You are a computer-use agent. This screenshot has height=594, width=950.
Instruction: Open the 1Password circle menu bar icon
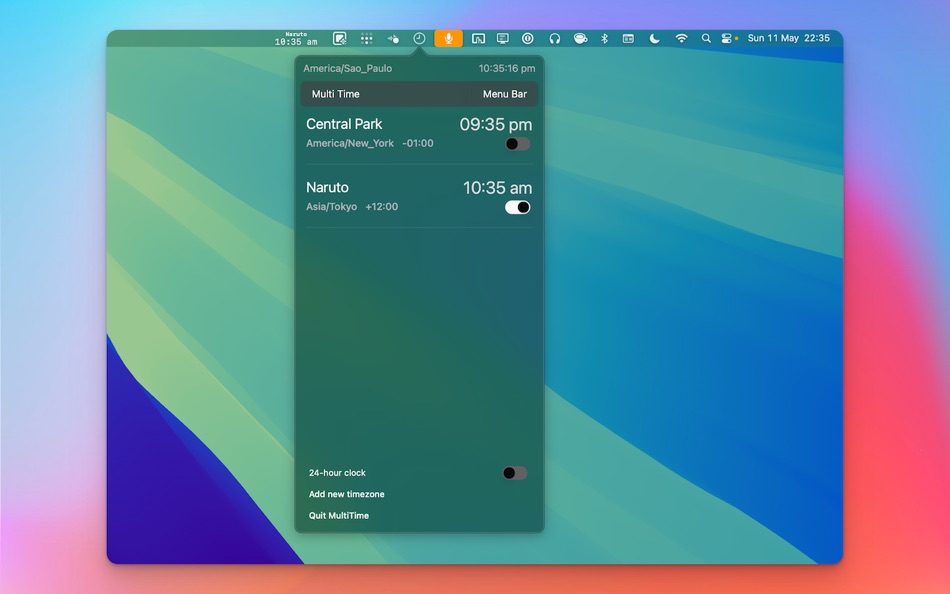[528, 38]
